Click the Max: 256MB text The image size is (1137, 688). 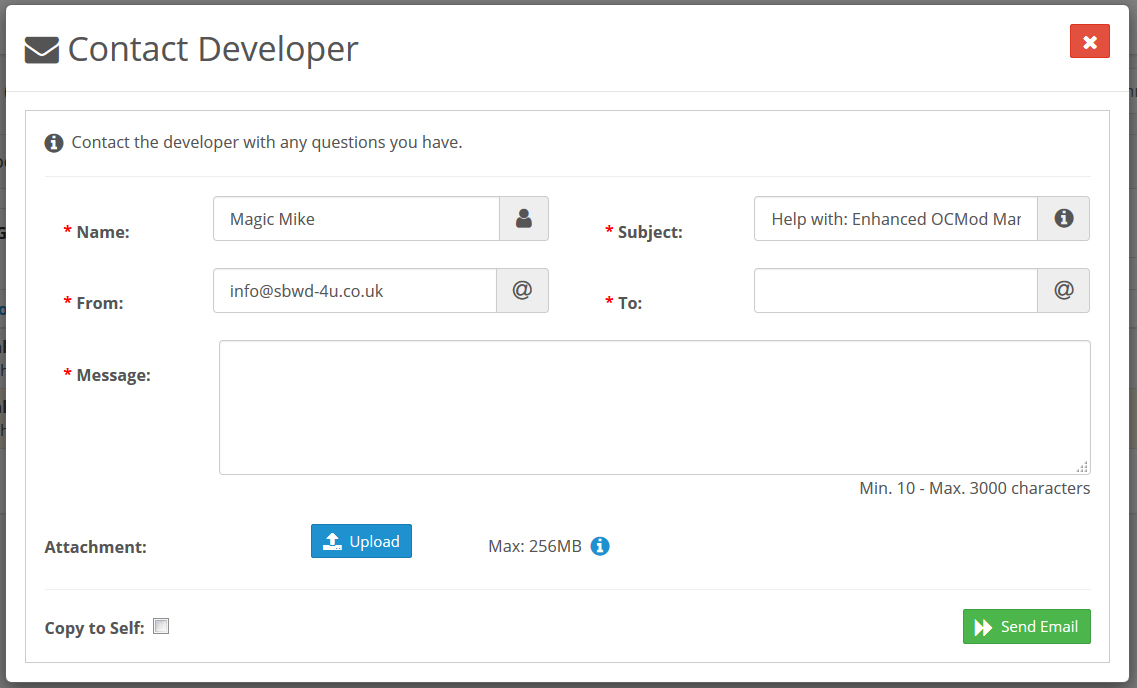535,546
